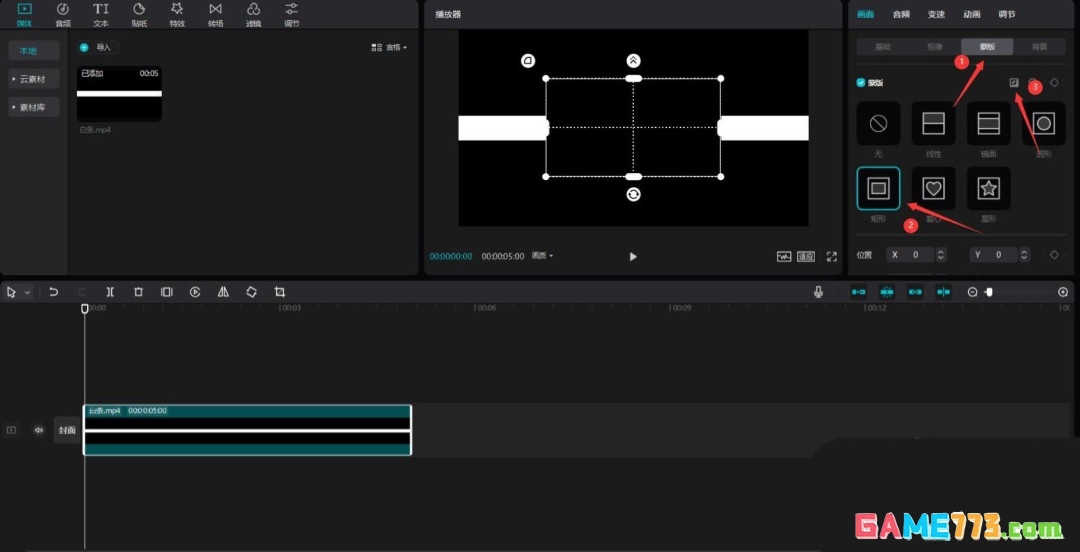Open the selection tool mode dropdown arrow
The width and height of the screenshot is (1080, 552).
click(27, 292)
